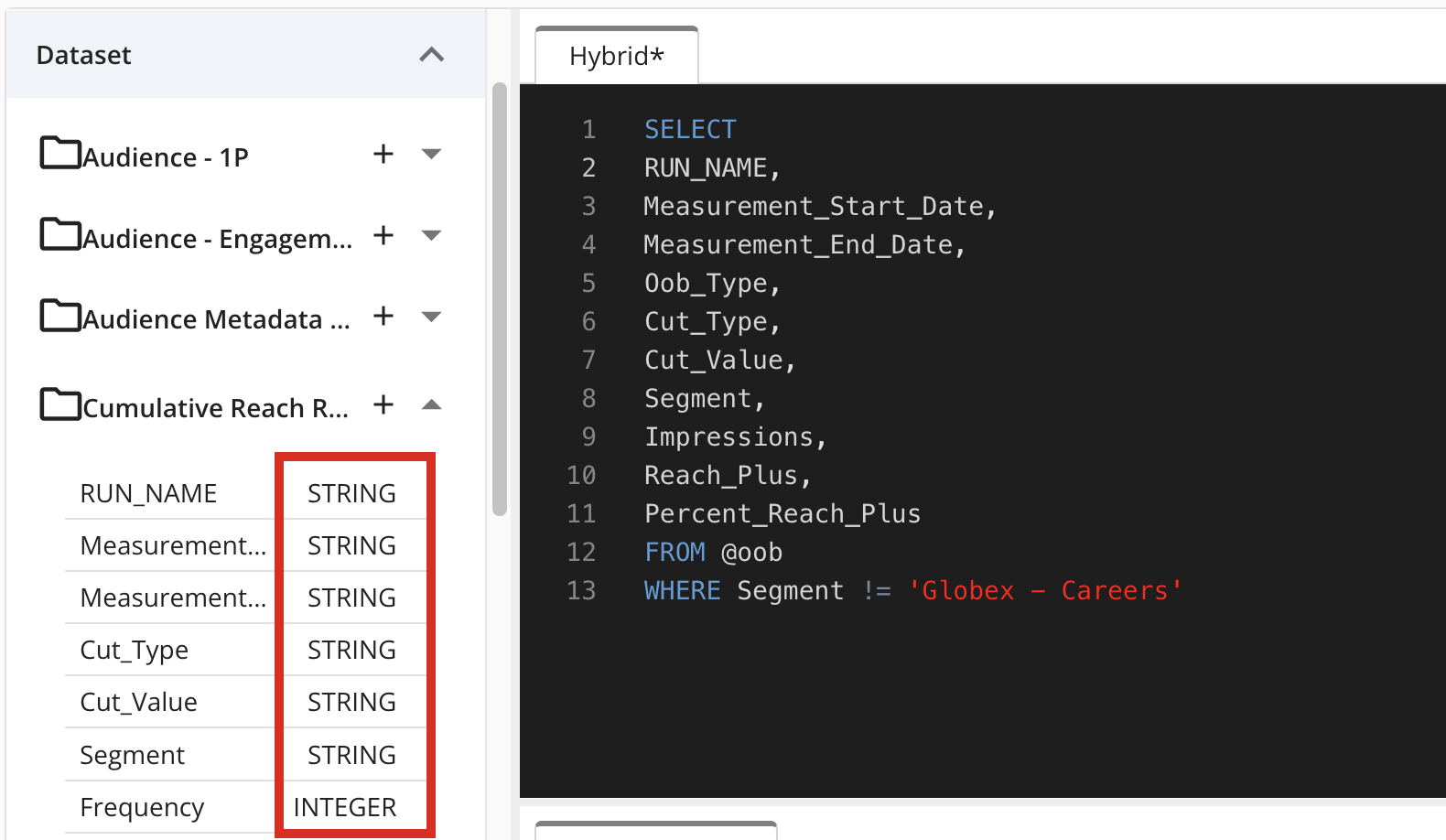Add Cumulative Reach dataset with plus
Image resolution: width=1446 pixels, height=840 pixels.
(383, 405)
